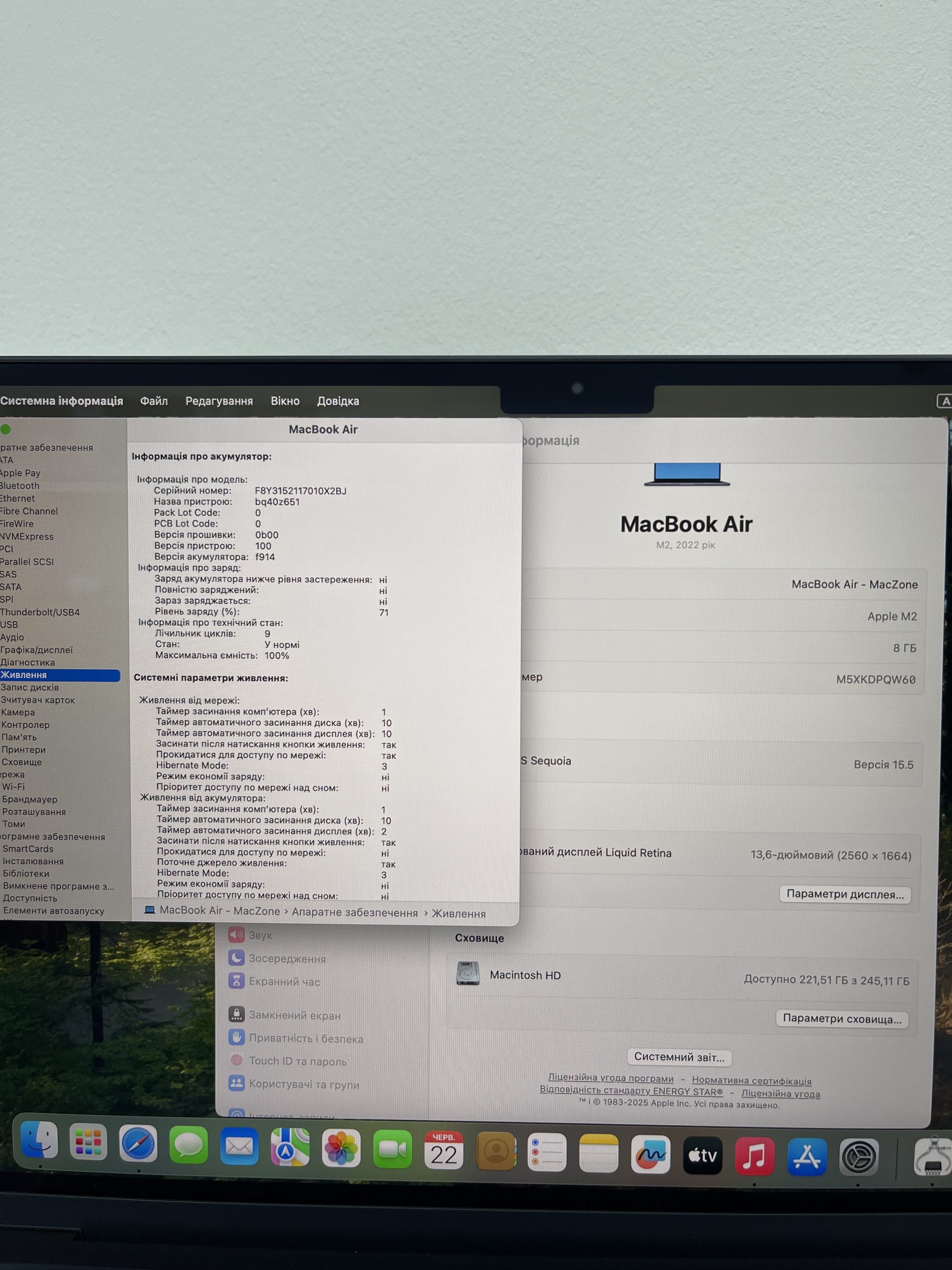Image resolution: width=952 pixels, height=1270 pixels.
Task: Click battery serial number F8Y3152117010X2BJ
Action: tap(300, 491)
